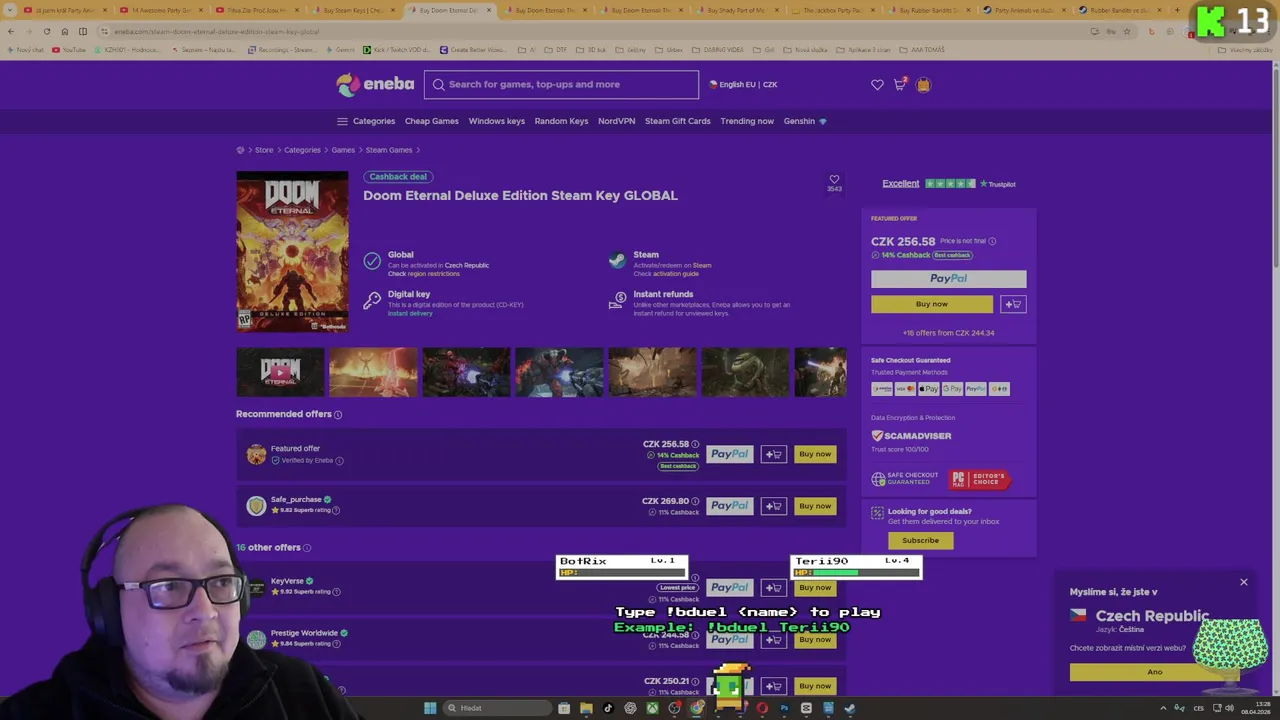
Task: Add featured offer to cart in sidebar
Action: [x=1013, y=304]
